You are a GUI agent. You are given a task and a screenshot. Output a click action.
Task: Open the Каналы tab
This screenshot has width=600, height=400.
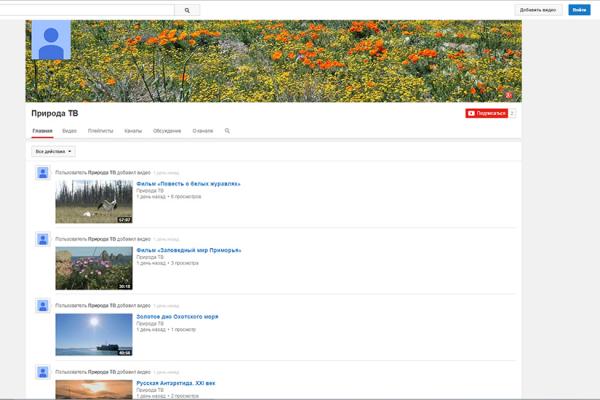133,131
